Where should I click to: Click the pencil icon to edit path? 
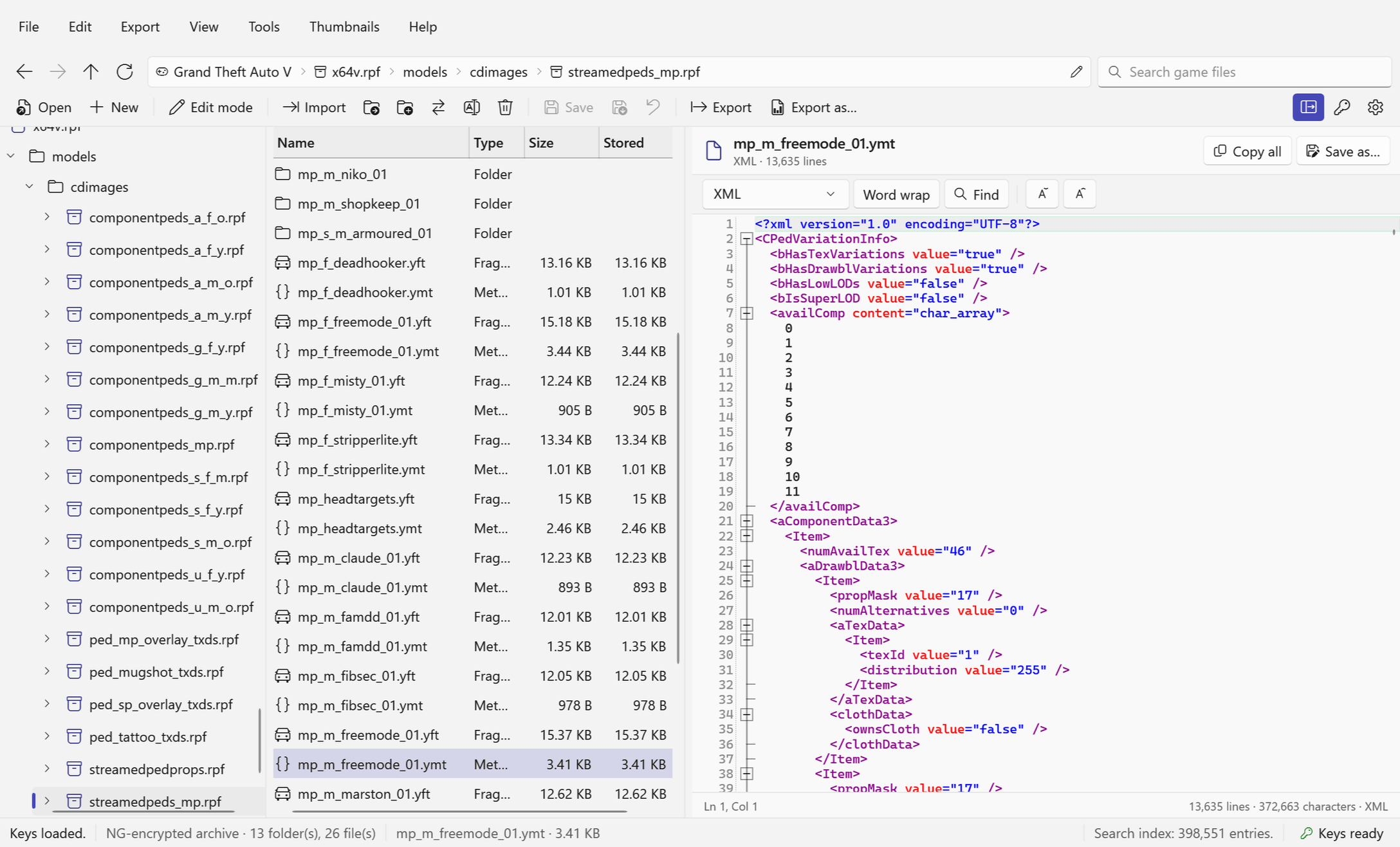[1076, 71]
